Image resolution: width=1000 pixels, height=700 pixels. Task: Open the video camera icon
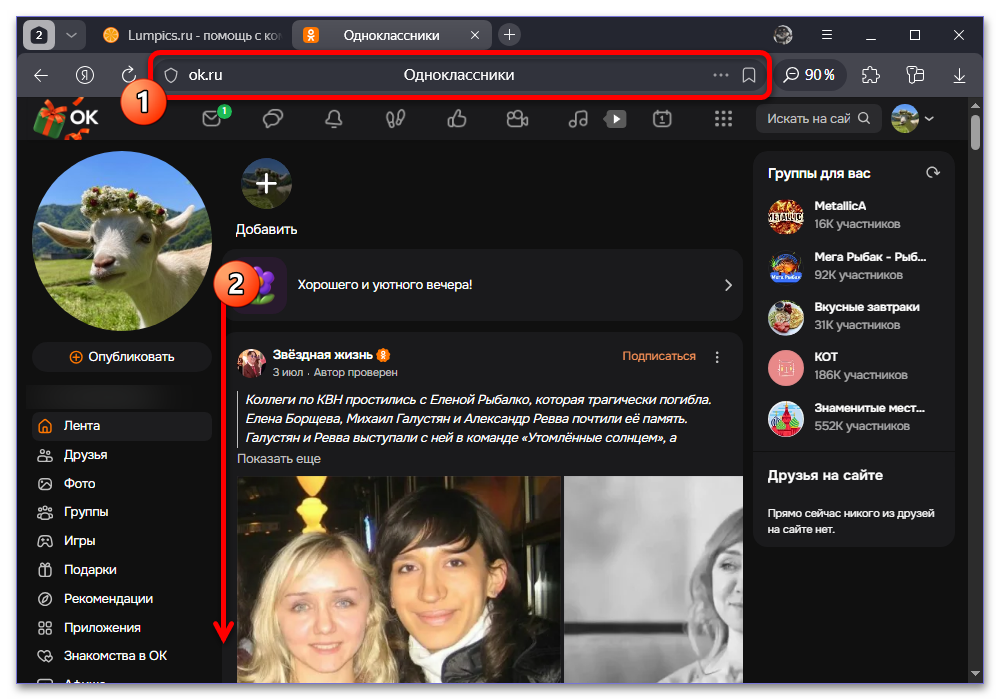point(517,119)
